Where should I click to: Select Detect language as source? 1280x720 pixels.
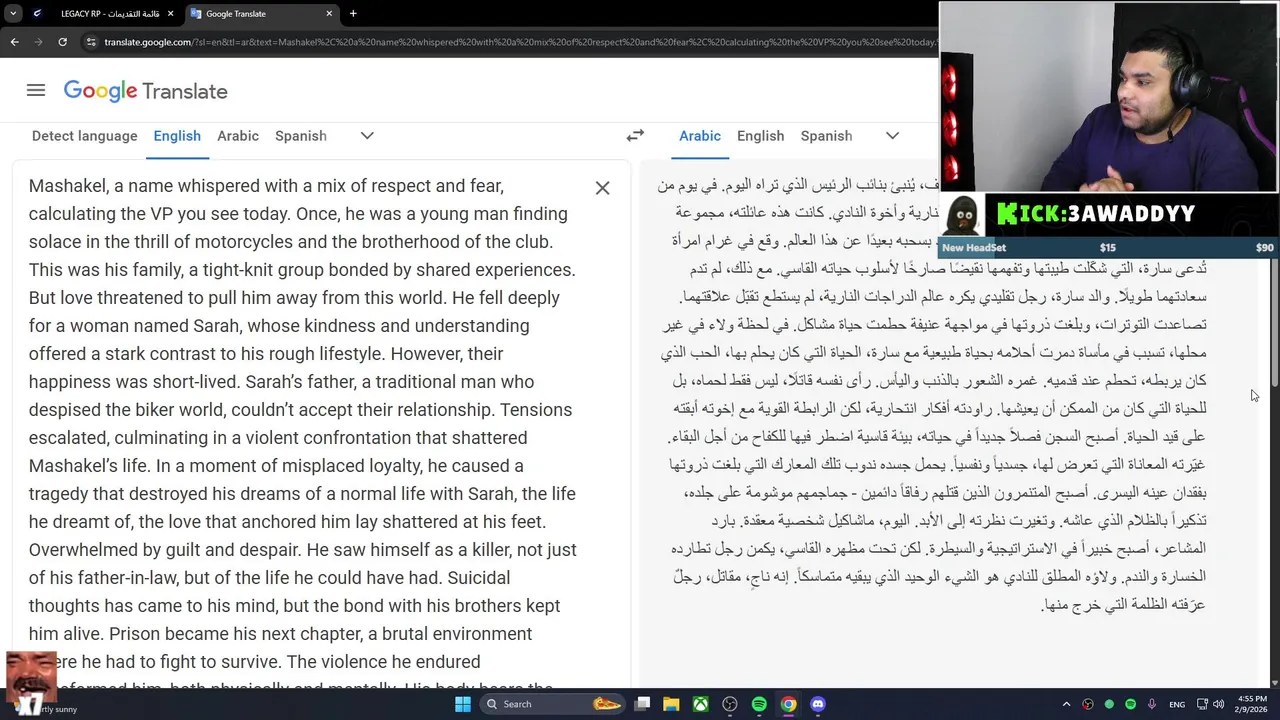pyautogui.click(x=84, y=136)
